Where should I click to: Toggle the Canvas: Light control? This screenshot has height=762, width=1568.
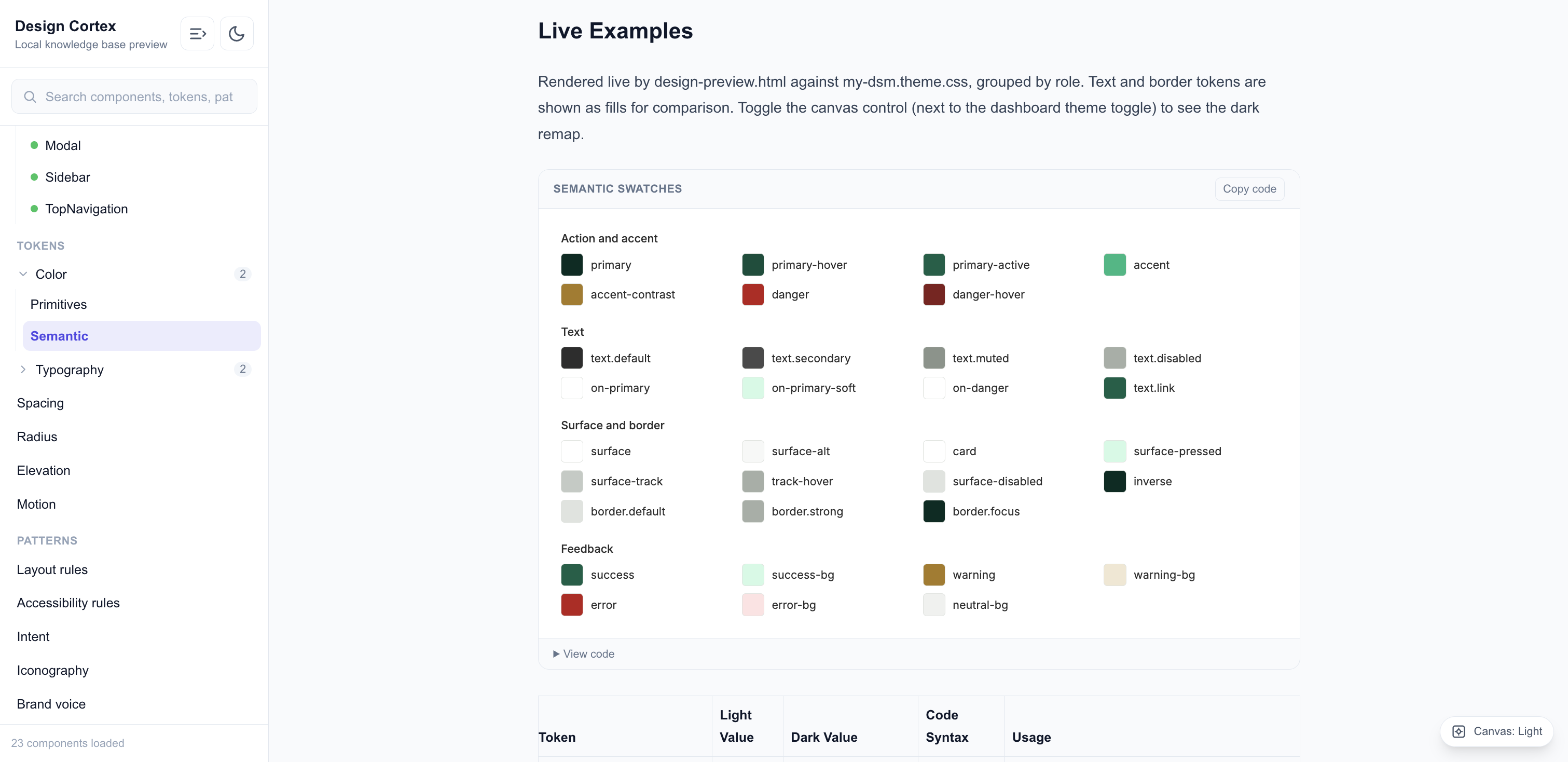pyautogui.click(x=1496, y=731)
